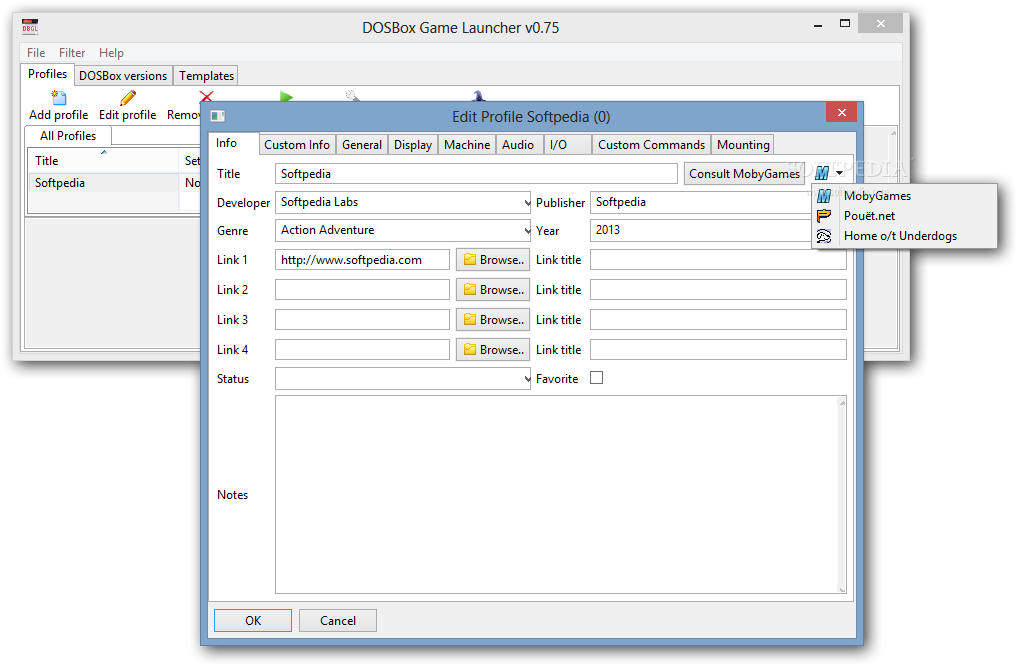Viewport: 1018px width, 666px height.
Task: Expand the Developer combo box
Action: pos(527,203)
